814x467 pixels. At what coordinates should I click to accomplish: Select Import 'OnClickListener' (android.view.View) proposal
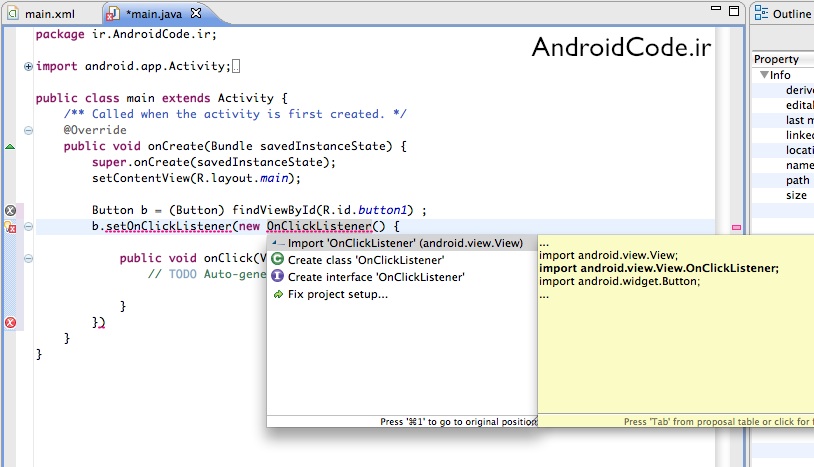tap(405, 242)
